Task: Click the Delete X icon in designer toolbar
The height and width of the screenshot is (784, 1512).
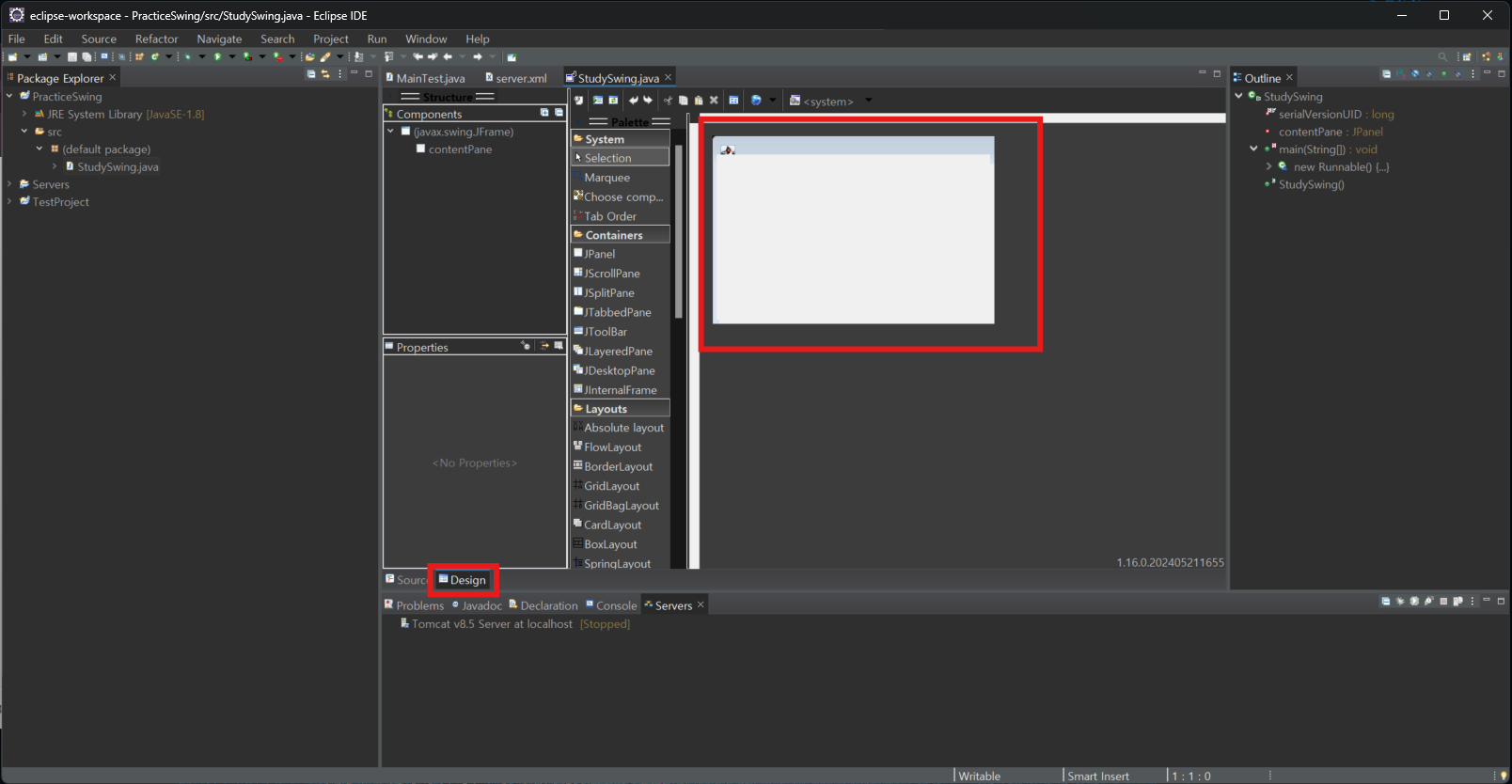Action: [714, 100]
